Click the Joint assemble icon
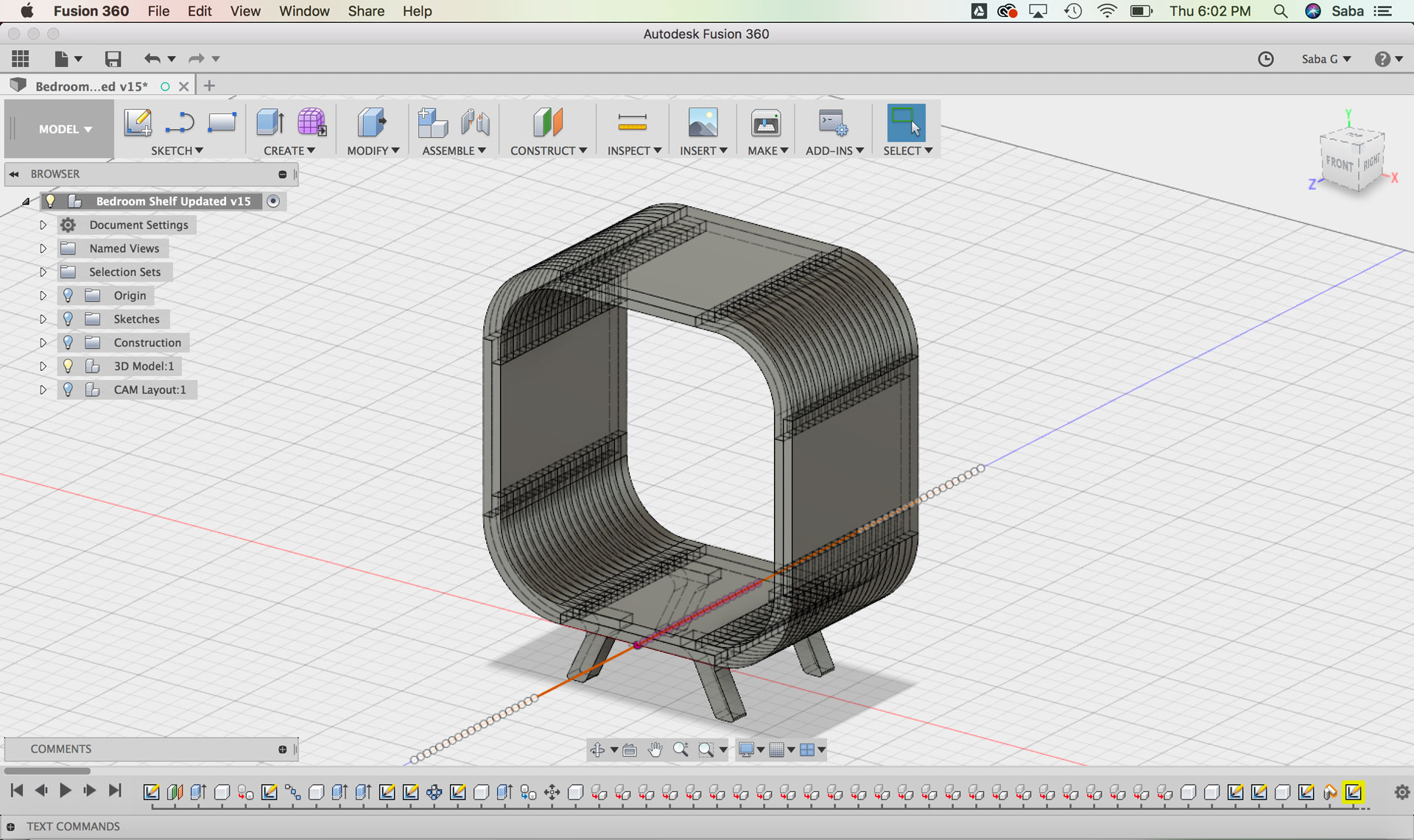Viewport: 1414px width, 840px height. (475, 122)
